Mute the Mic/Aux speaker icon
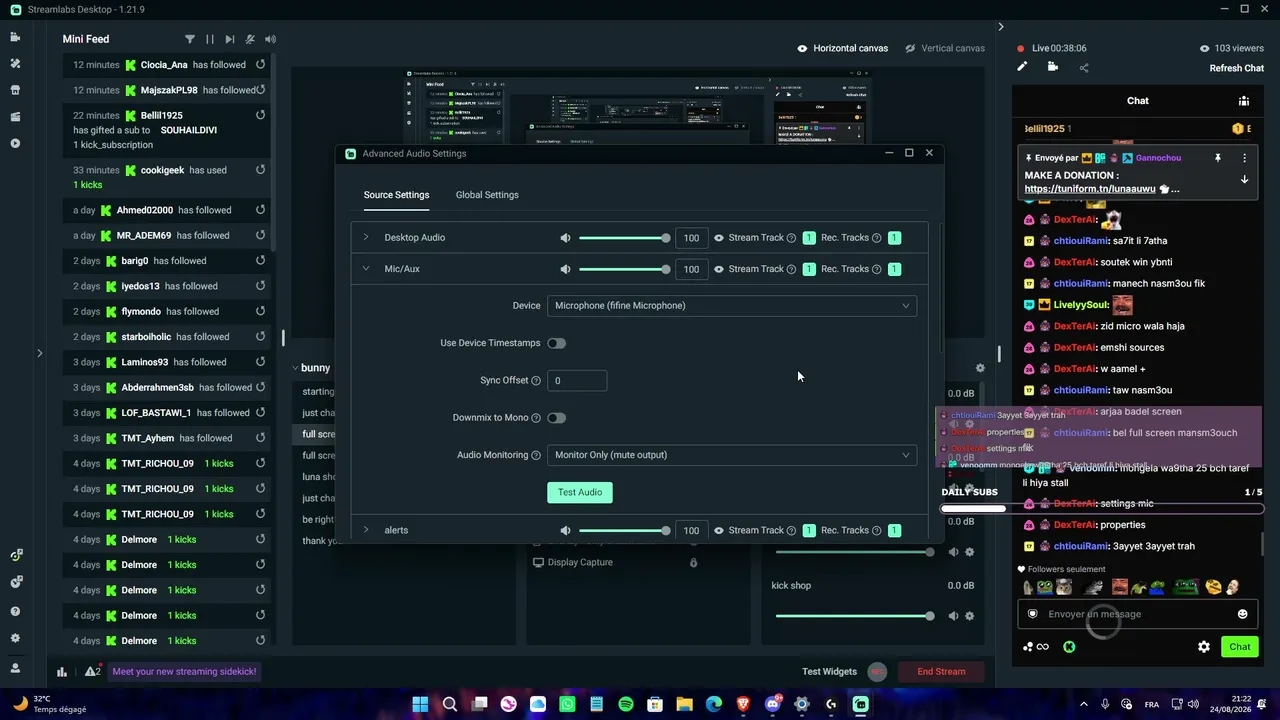Viewport: 1280px width, 720px height. [x=565, y=269]
